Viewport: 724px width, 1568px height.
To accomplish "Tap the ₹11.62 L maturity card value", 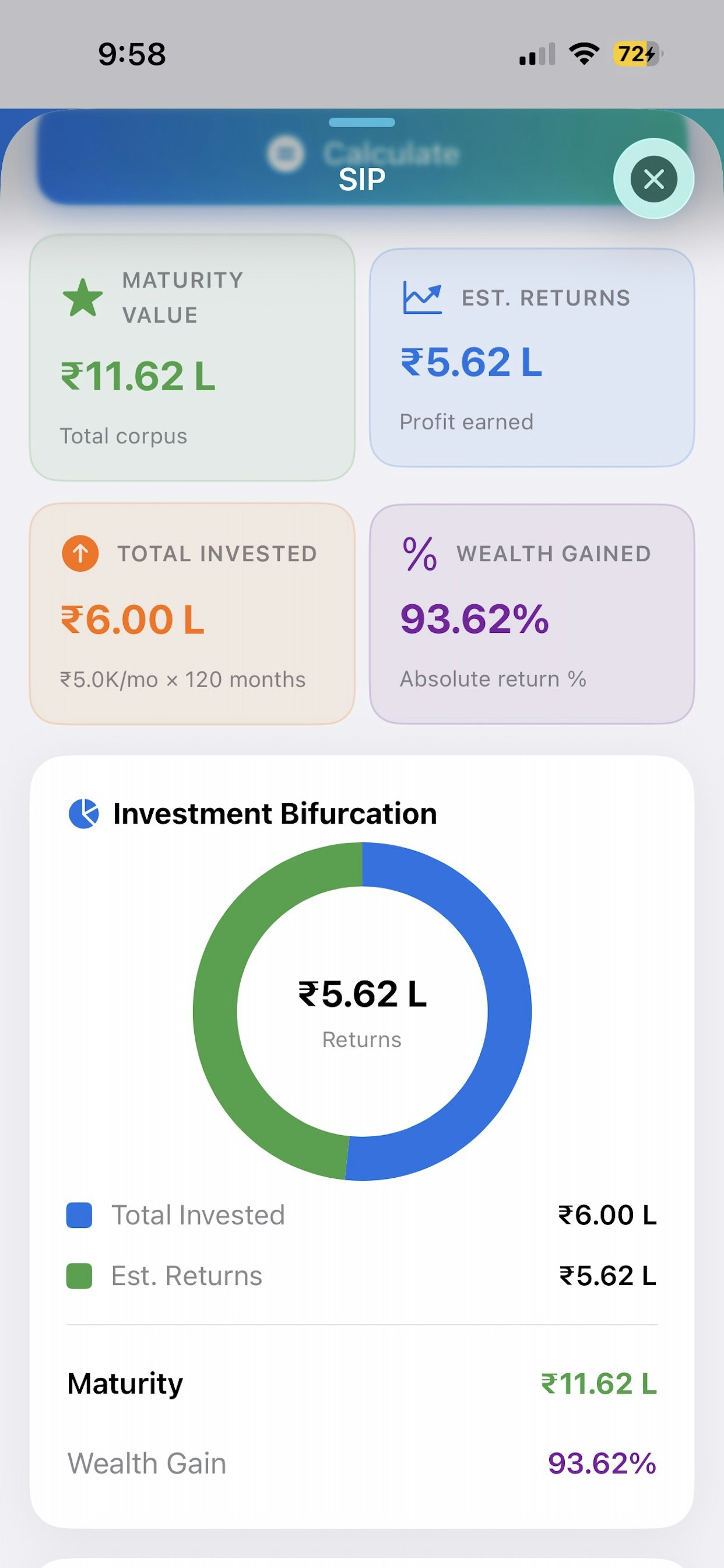I will [x=138, y=376].
